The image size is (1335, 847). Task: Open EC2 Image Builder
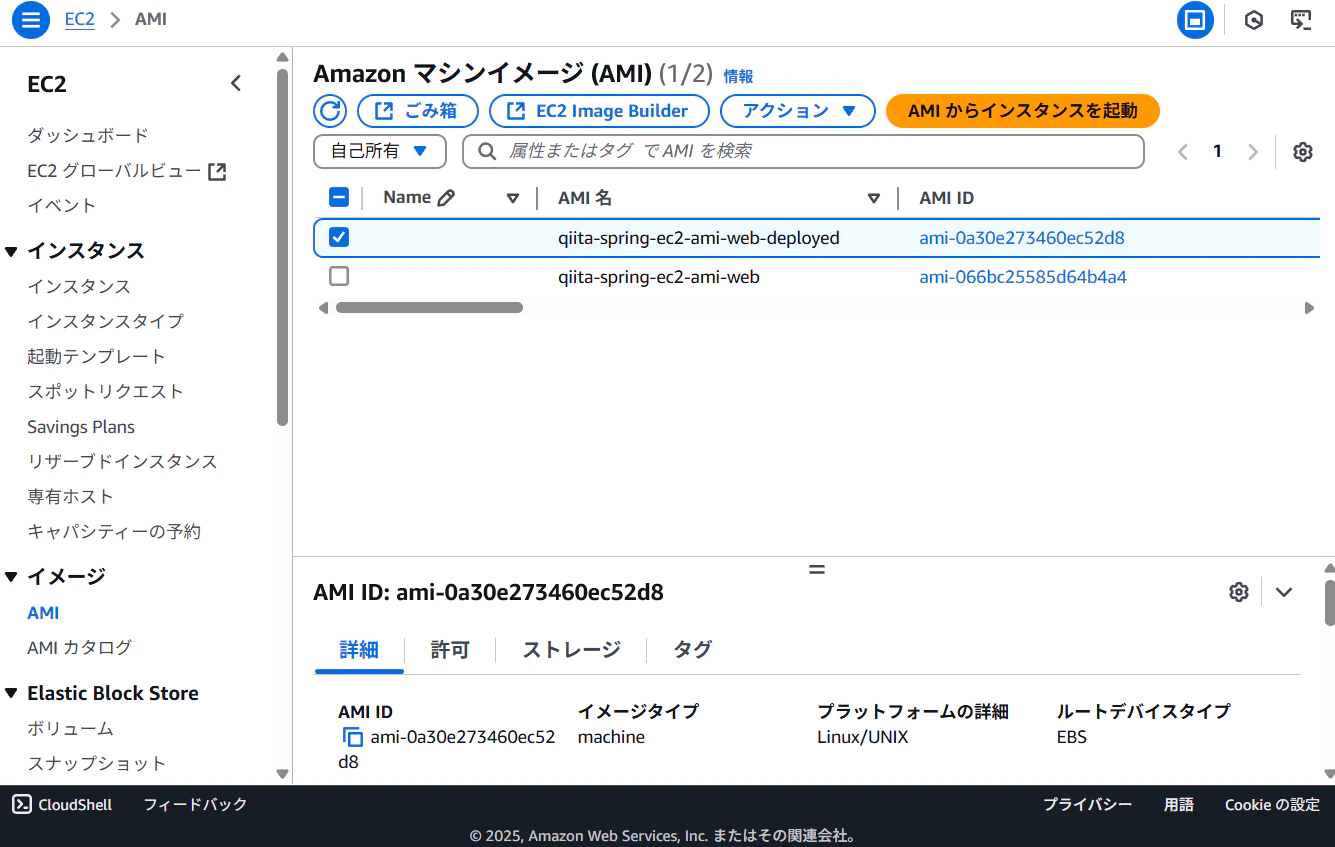click(x=599, y=111)
